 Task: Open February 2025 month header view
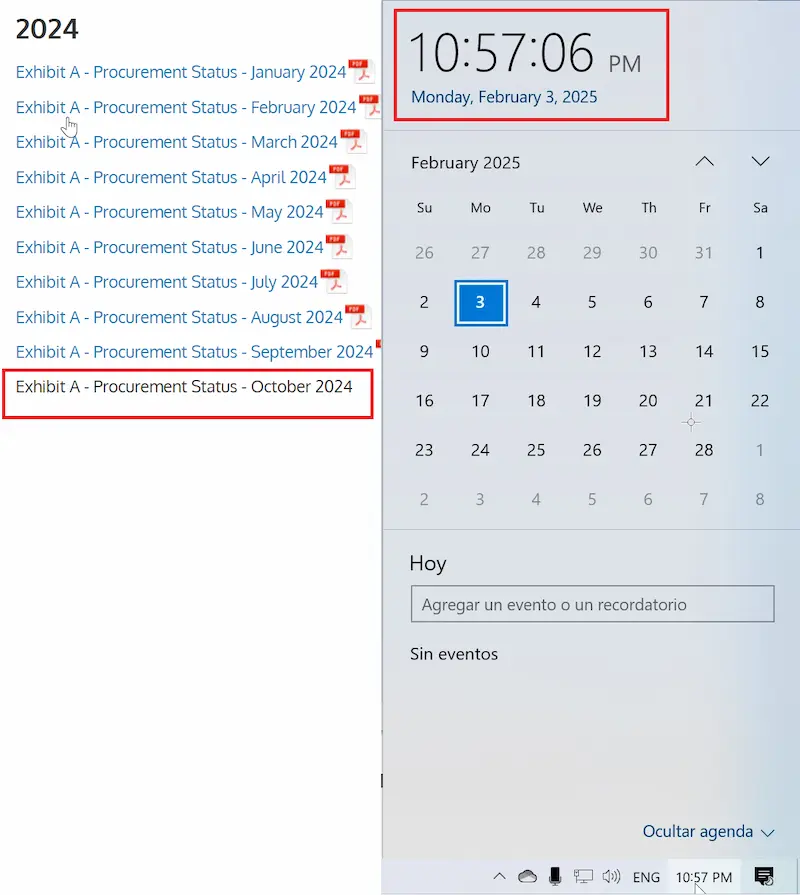(466, 163)
